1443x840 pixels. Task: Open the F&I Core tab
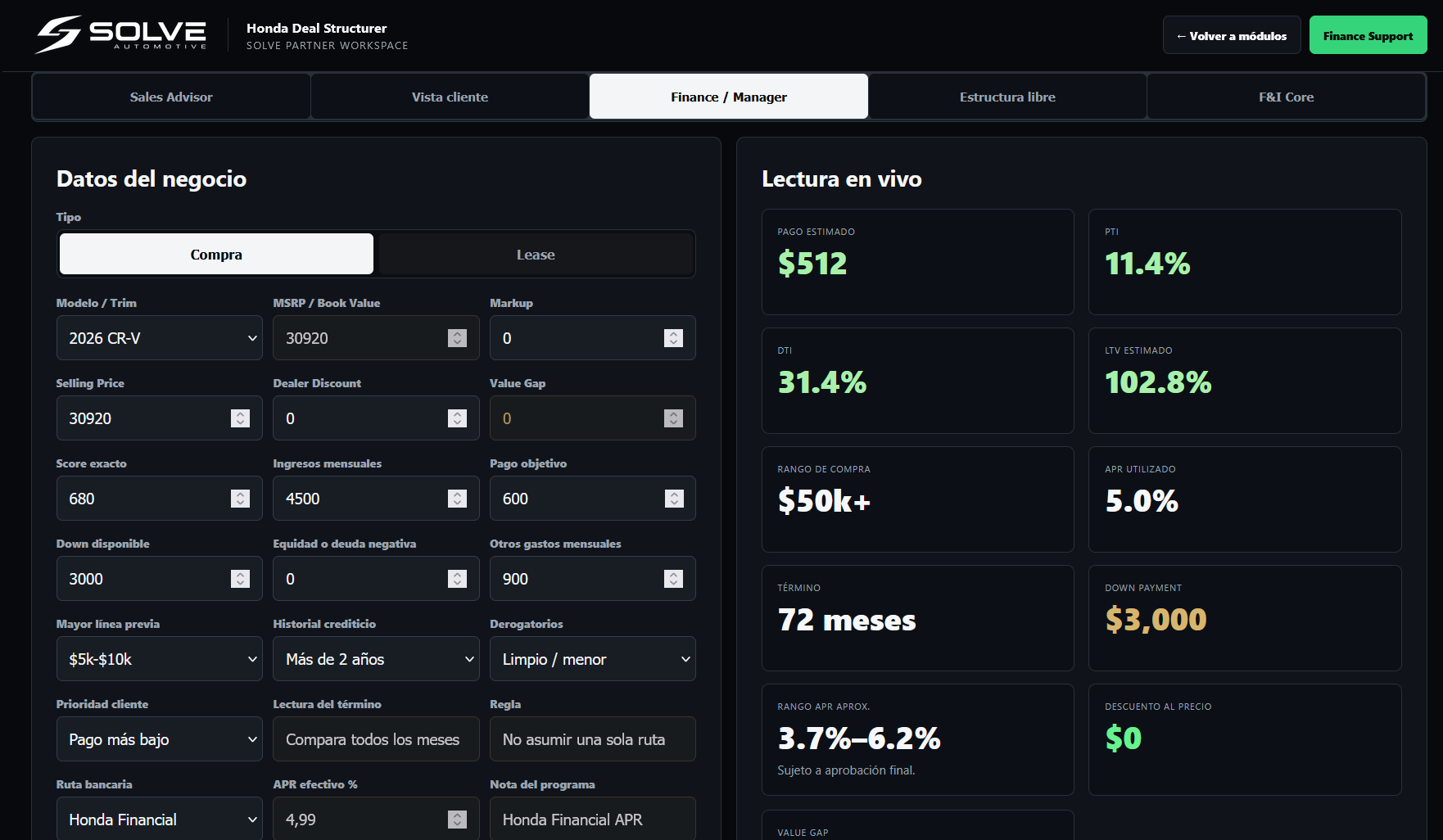point(1286,97)
